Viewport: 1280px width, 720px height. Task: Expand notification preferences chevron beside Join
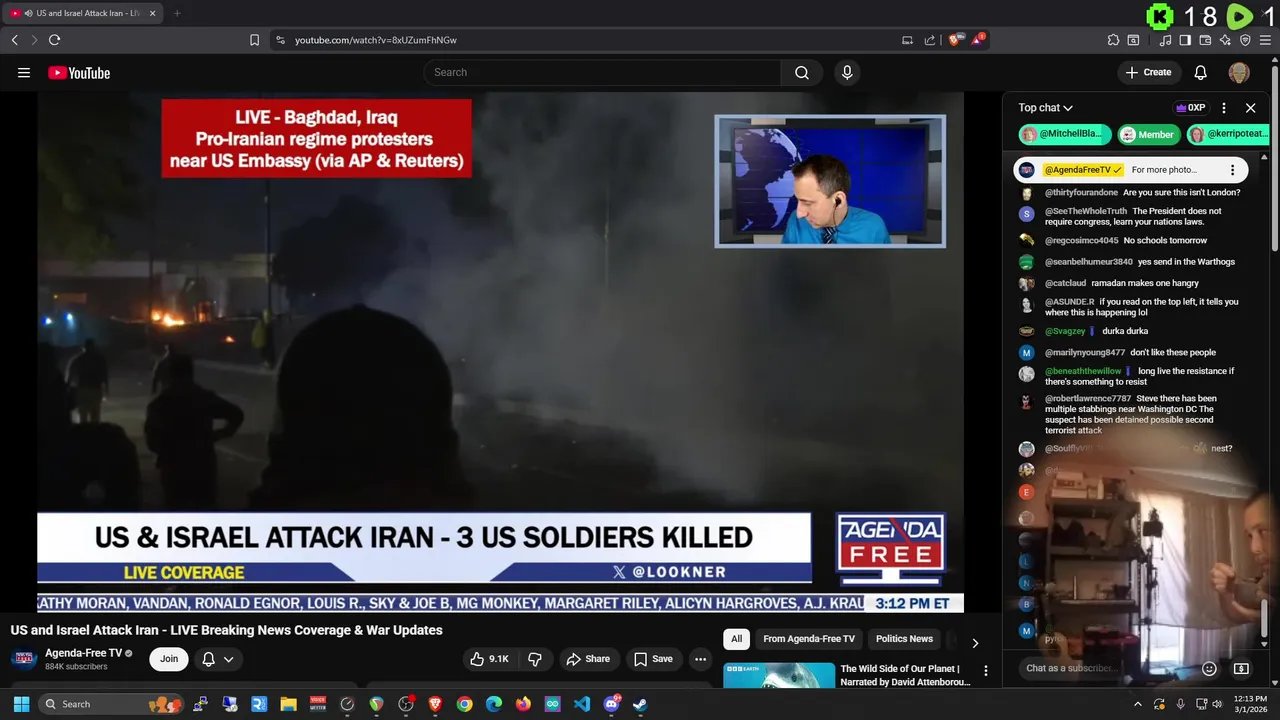pyautogui.click(x=229, y=659)
